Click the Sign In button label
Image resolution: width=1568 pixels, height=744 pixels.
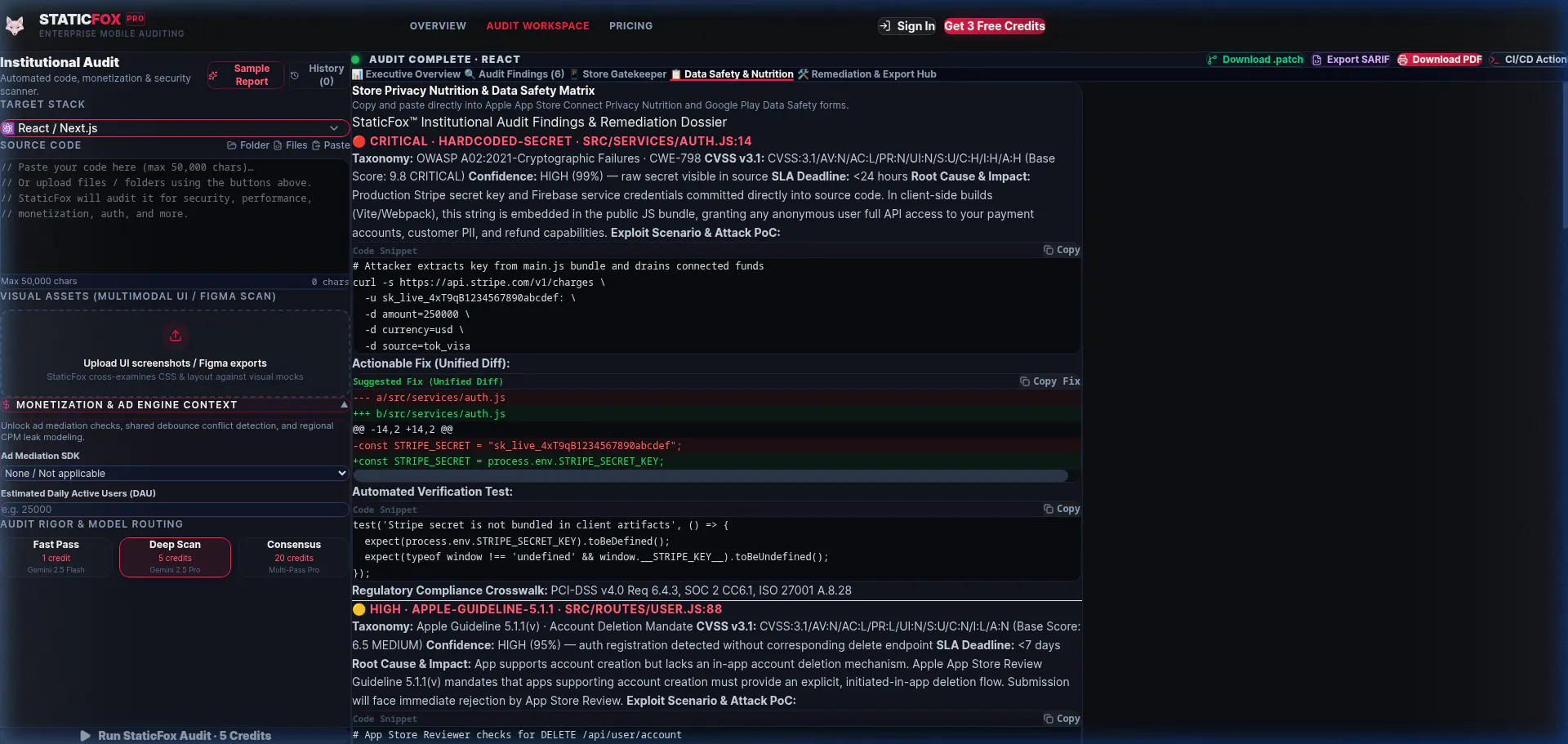(x=916, y=26)
